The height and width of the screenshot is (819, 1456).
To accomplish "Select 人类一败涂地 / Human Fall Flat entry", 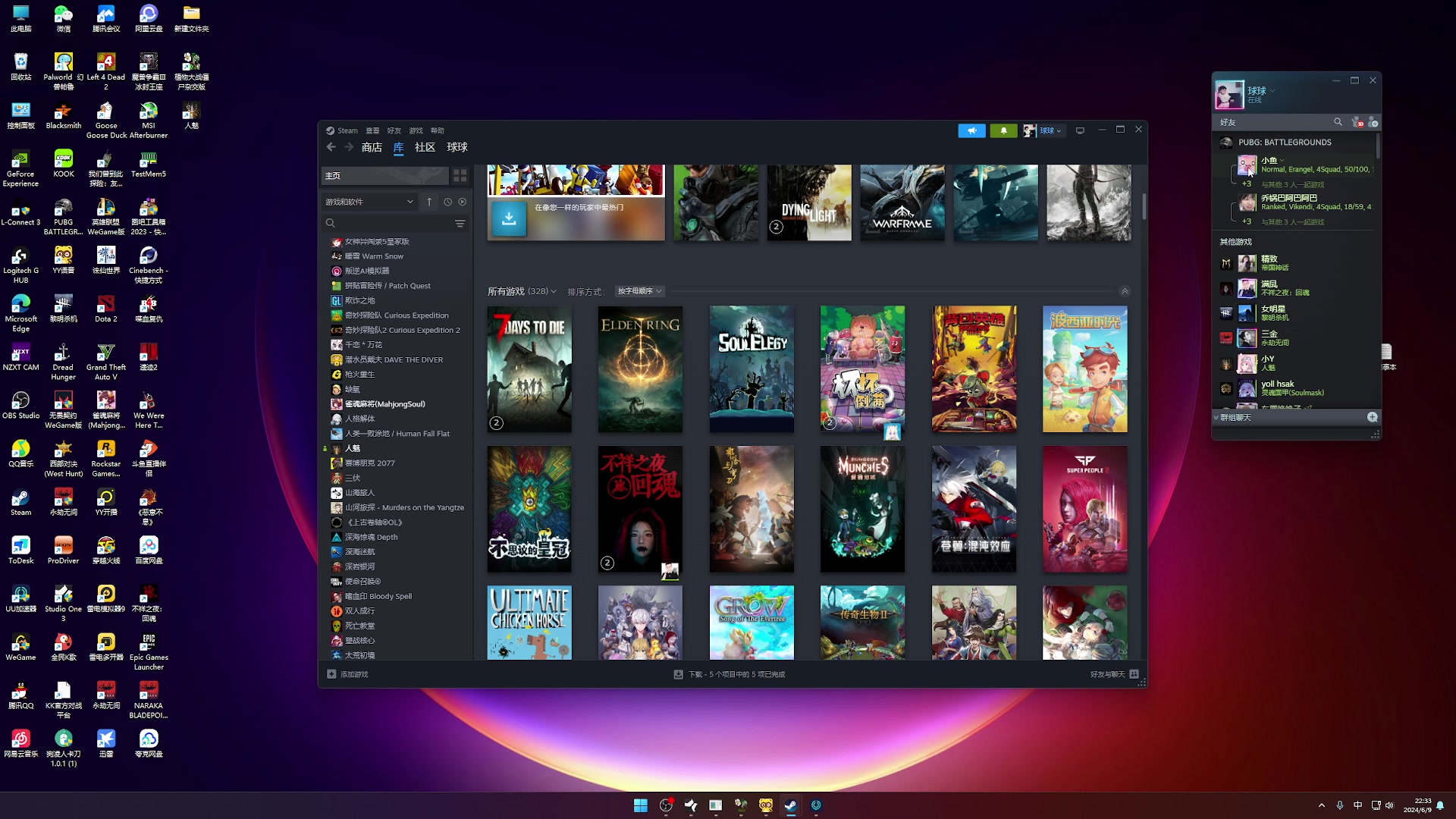I will 397,434.
